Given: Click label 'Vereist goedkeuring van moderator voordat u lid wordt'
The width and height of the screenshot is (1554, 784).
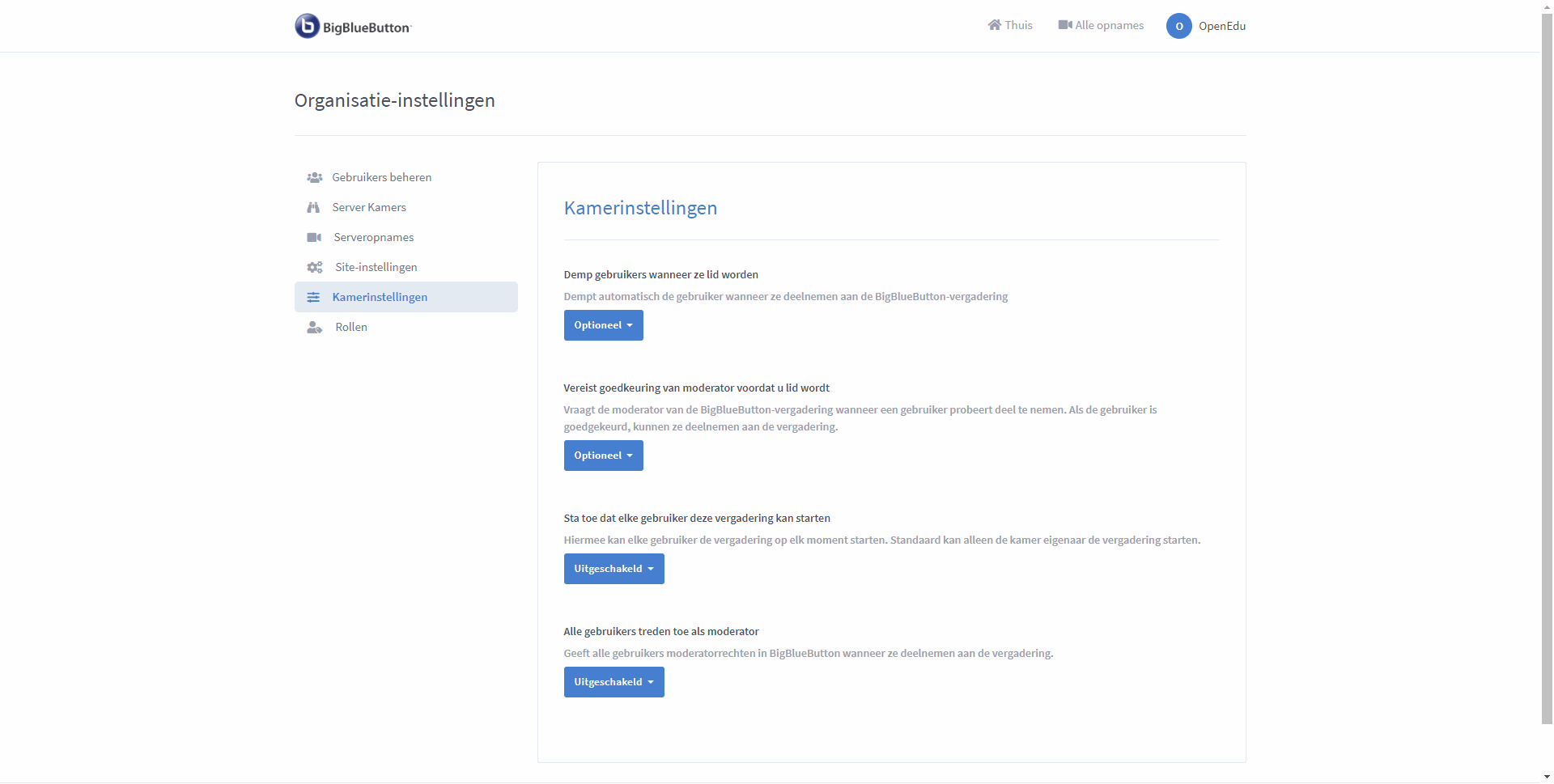Looking at the screenshot, I should (697, 388).
